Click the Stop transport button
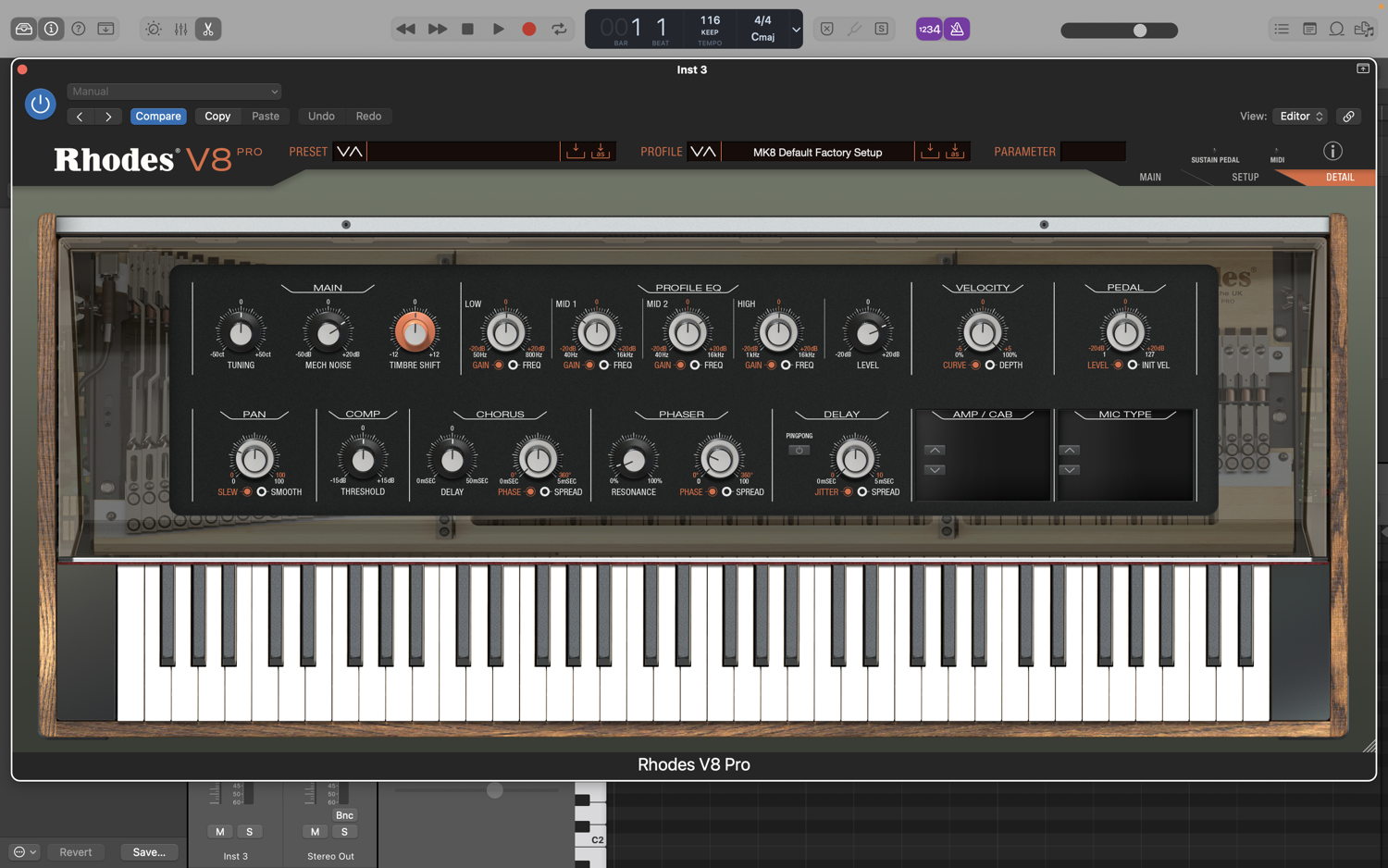 coord(468,29)
